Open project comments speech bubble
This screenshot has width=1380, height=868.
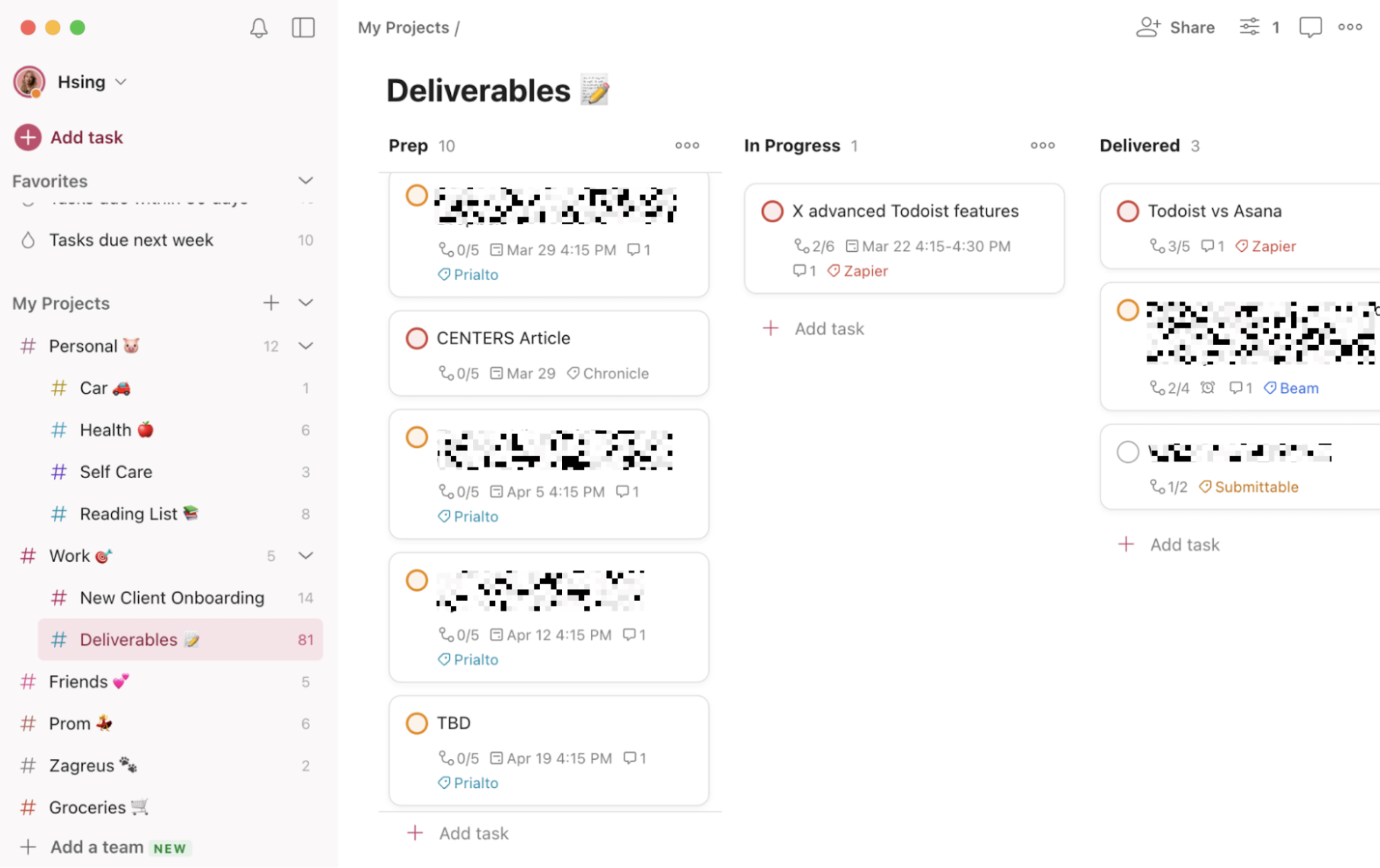tap(1310, 28)
